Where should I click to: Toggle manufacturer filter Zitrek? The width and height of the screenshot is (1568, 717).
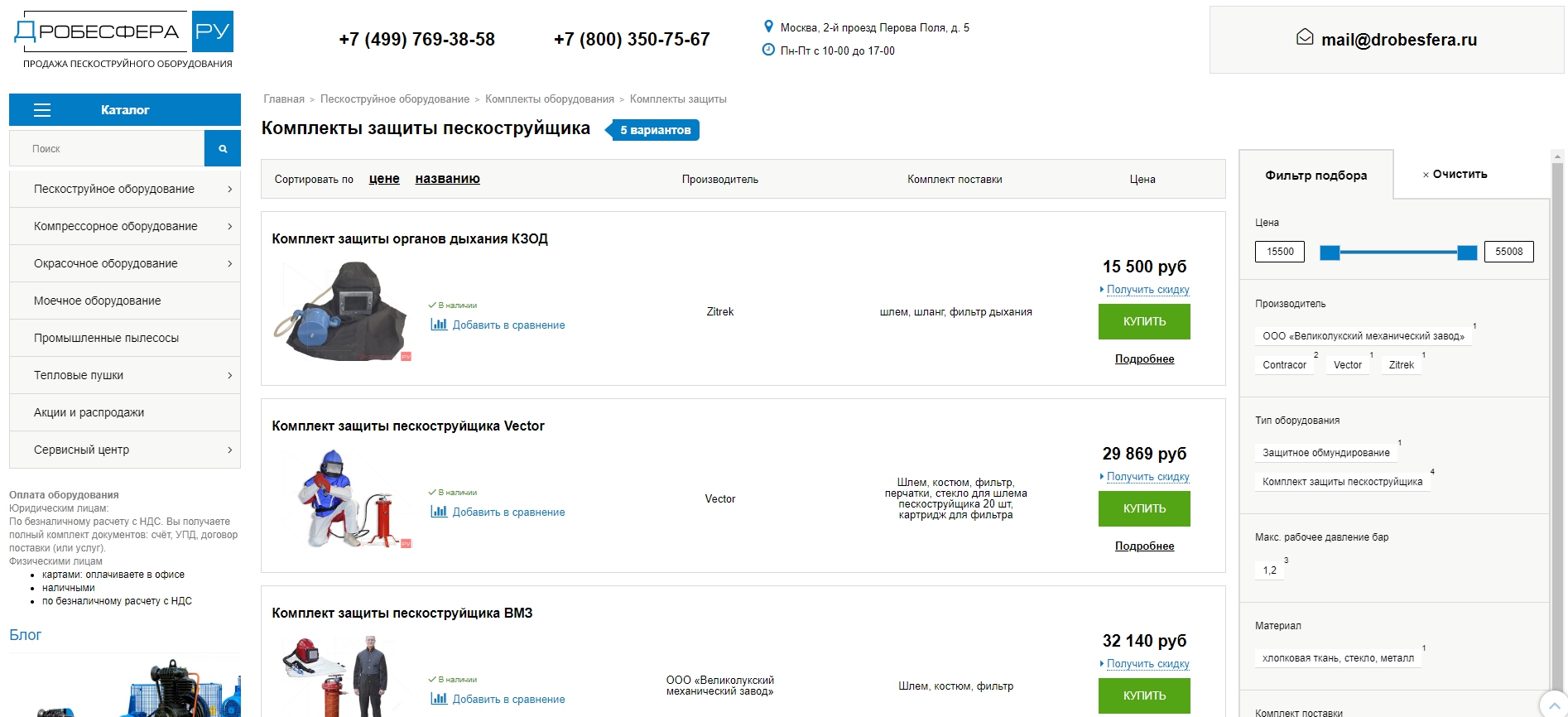1402,364
